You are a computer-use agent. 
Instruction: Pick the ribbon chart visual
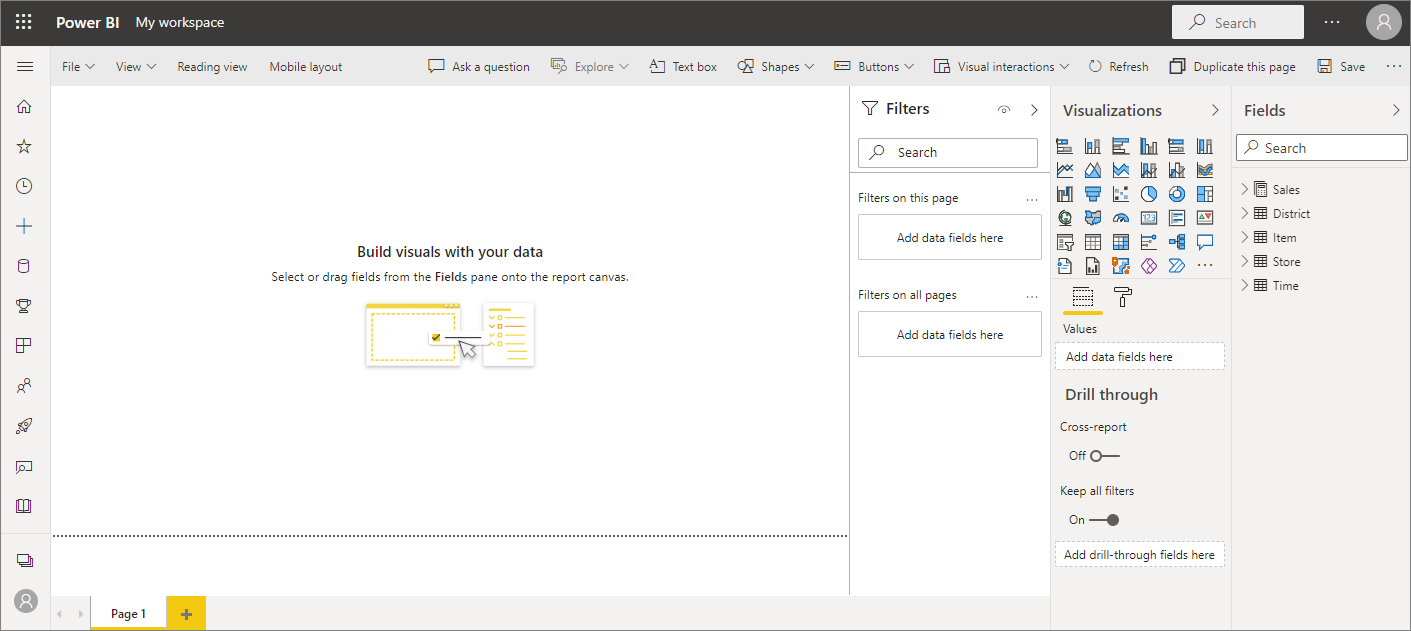click(1205, 170)
